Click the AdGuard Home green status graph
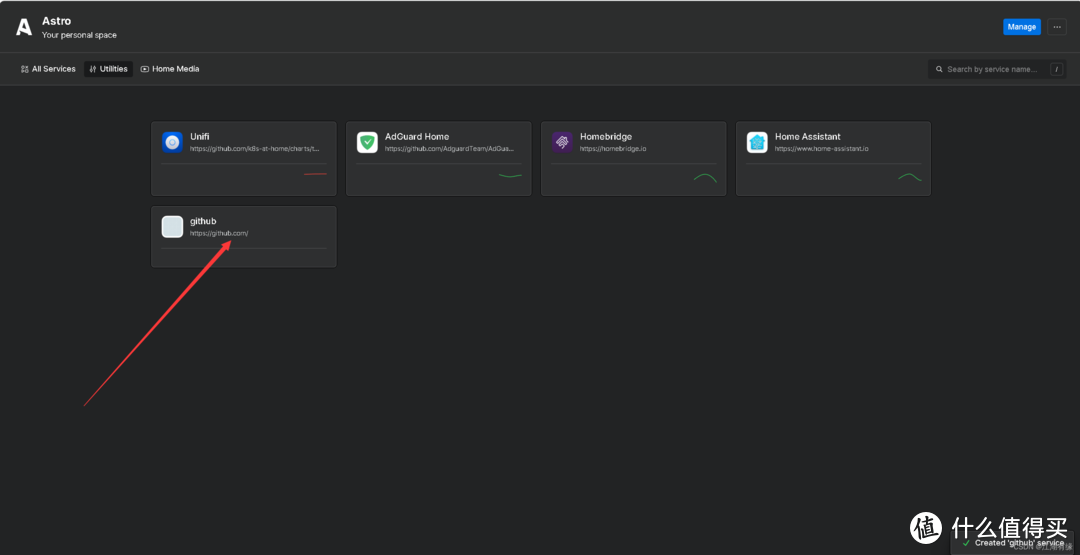The width and height of the screenshot is (1080, 555). tap(510, 176)
